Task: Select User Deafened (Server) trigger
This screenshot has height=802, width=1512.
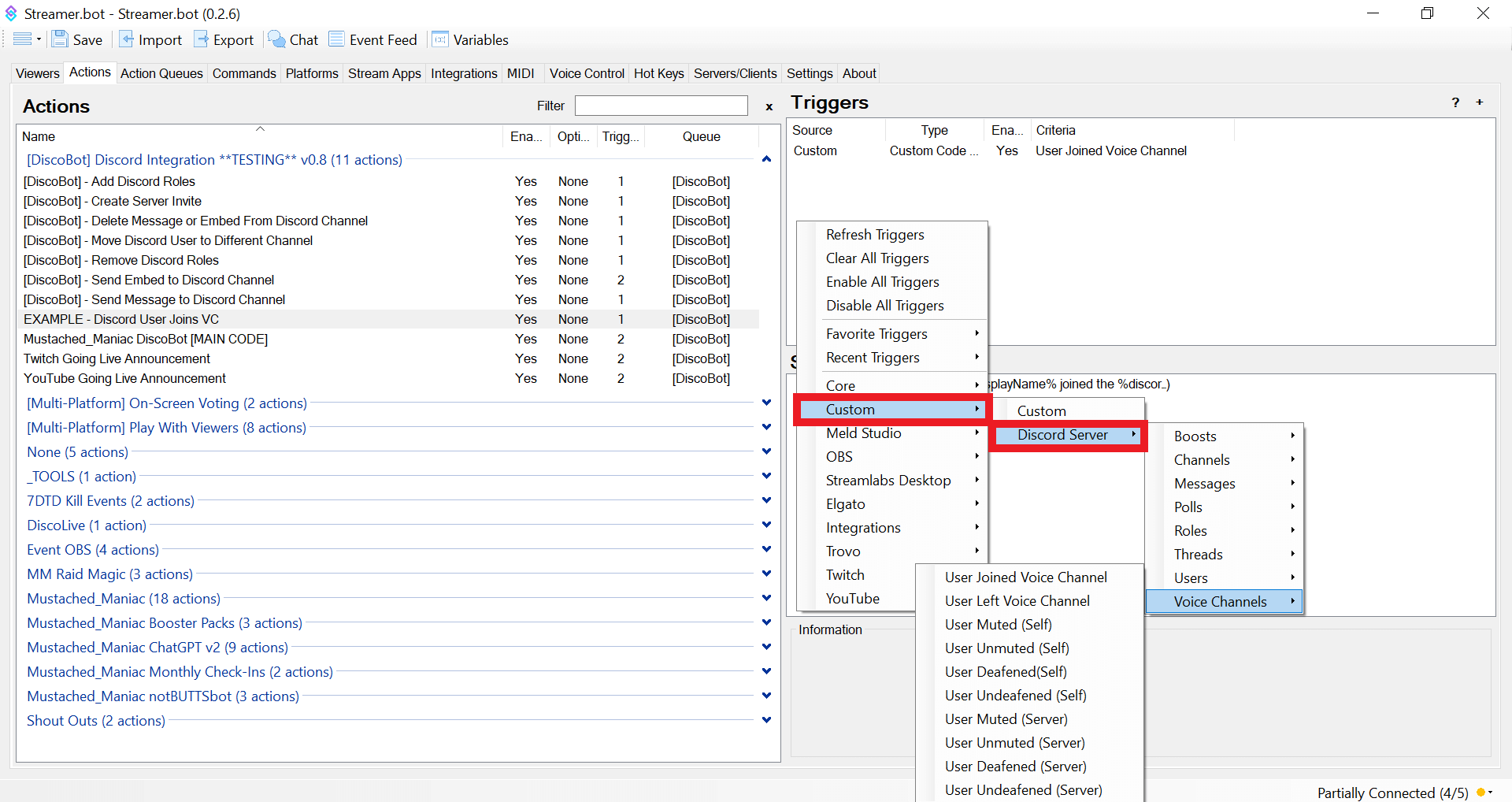Action: 1030,767
